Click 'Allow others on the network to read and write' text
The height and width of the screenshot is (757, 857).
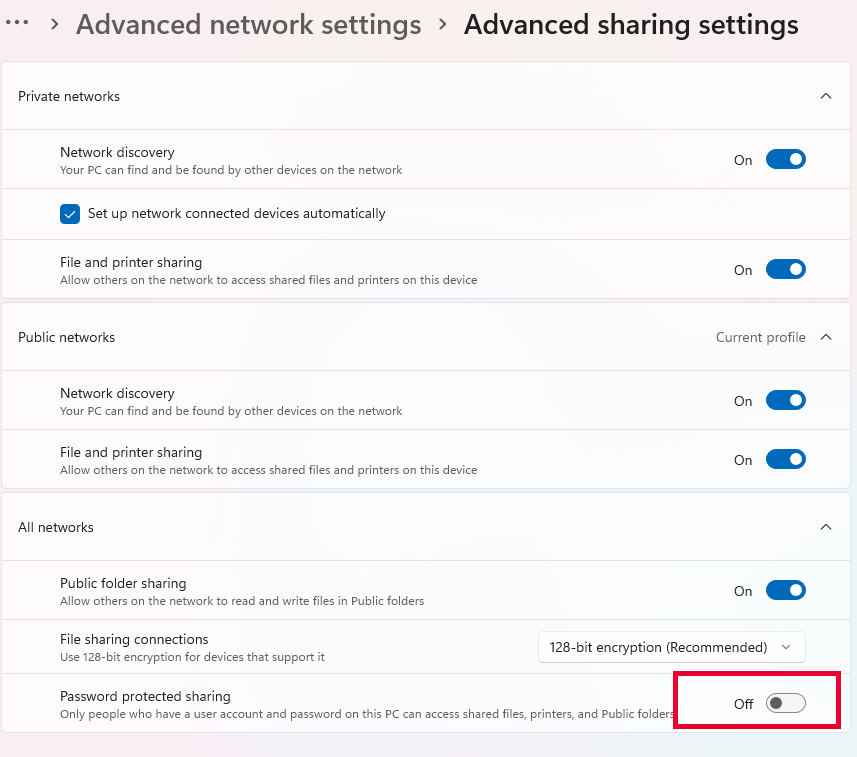pos(242,601)
